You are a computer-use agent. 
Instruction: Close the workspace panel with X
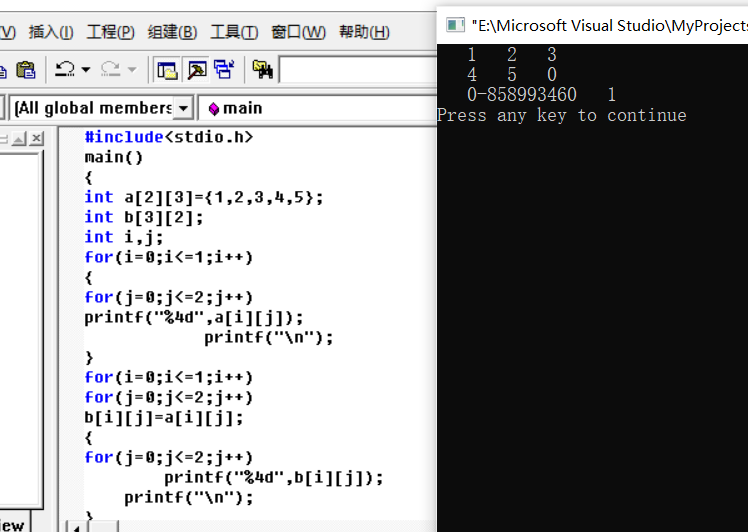tap(36, 139)
